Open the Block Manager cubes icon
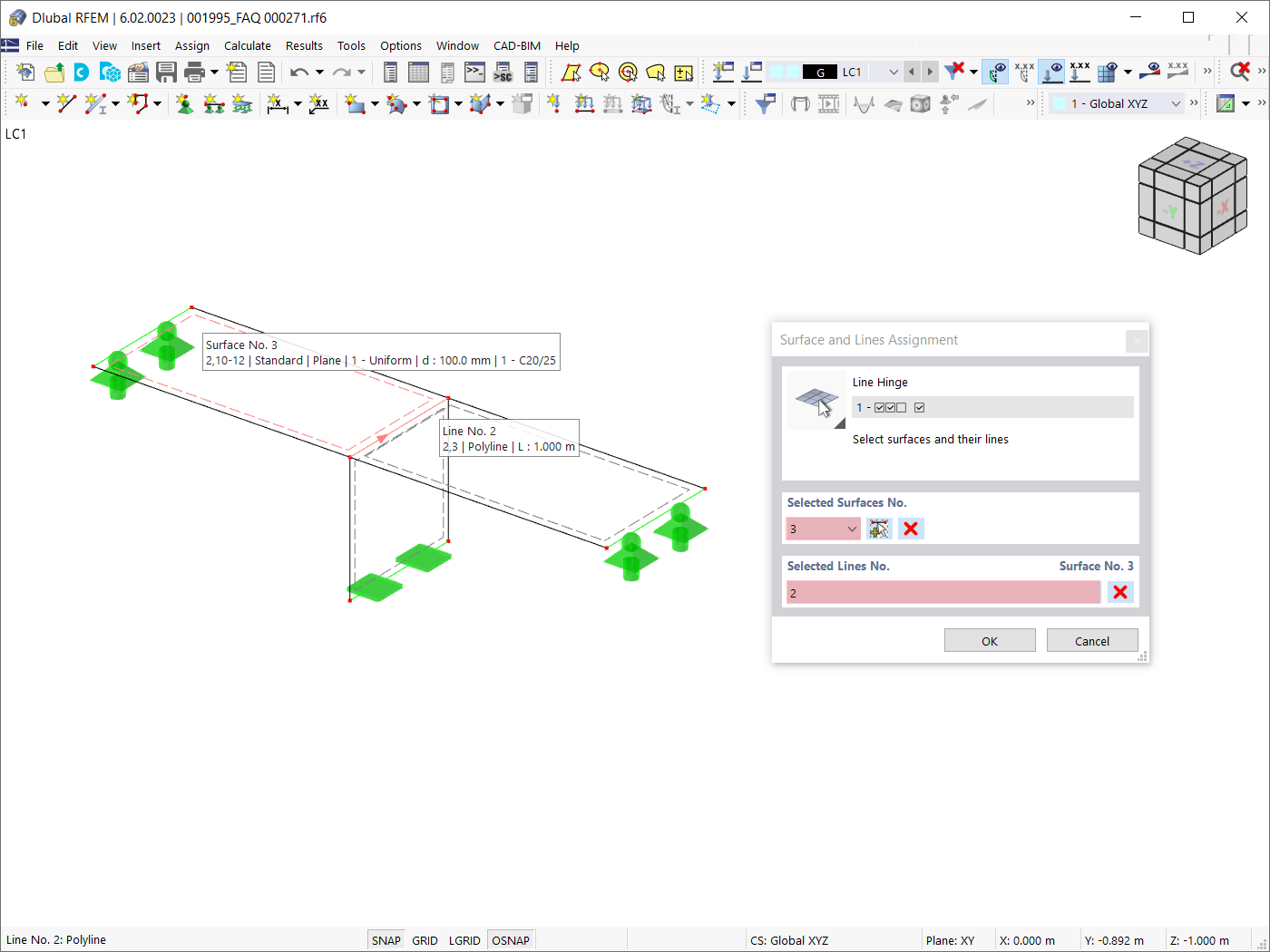1270x952 pixels. tap(111, 73)
